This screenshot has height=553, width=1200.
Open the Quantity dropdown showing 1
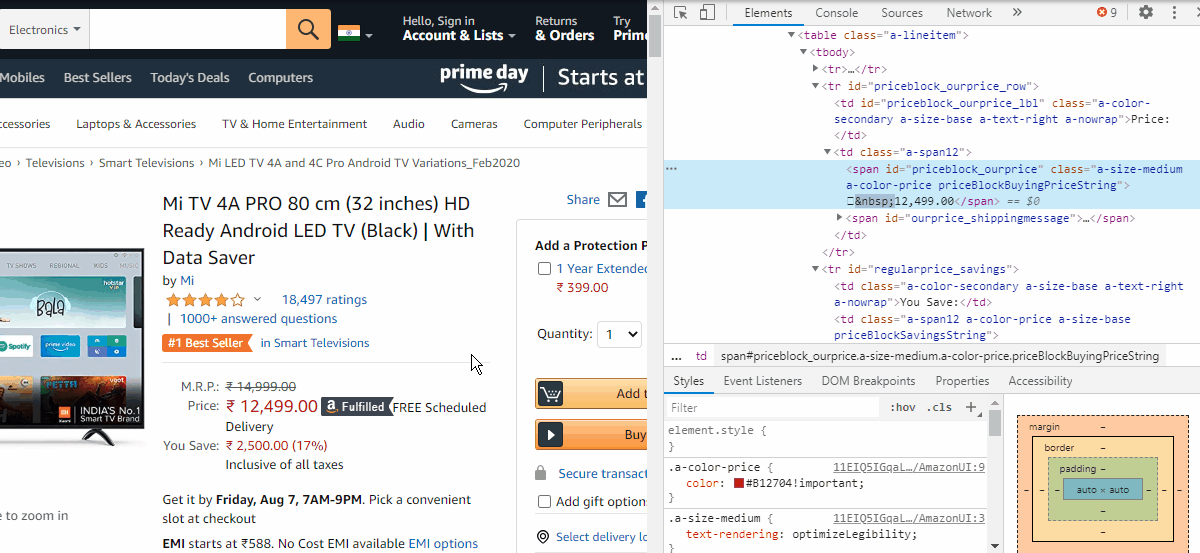[x=619, y=334]
